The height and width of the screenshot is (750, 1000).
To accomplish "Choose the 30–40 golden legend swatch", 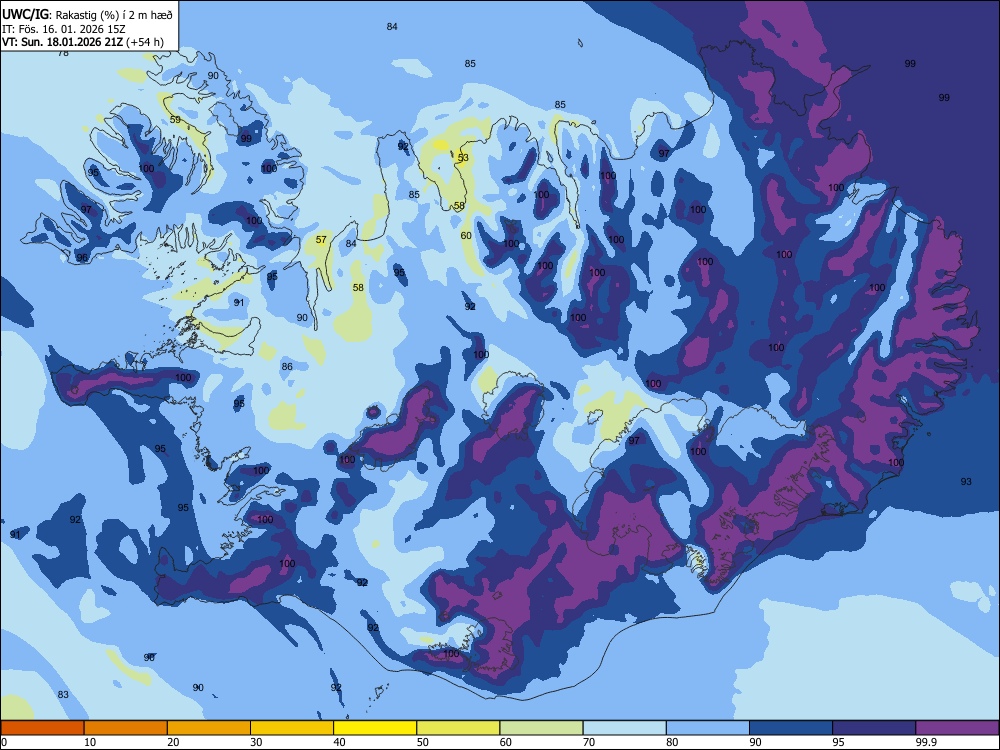I will pos(292,728).
